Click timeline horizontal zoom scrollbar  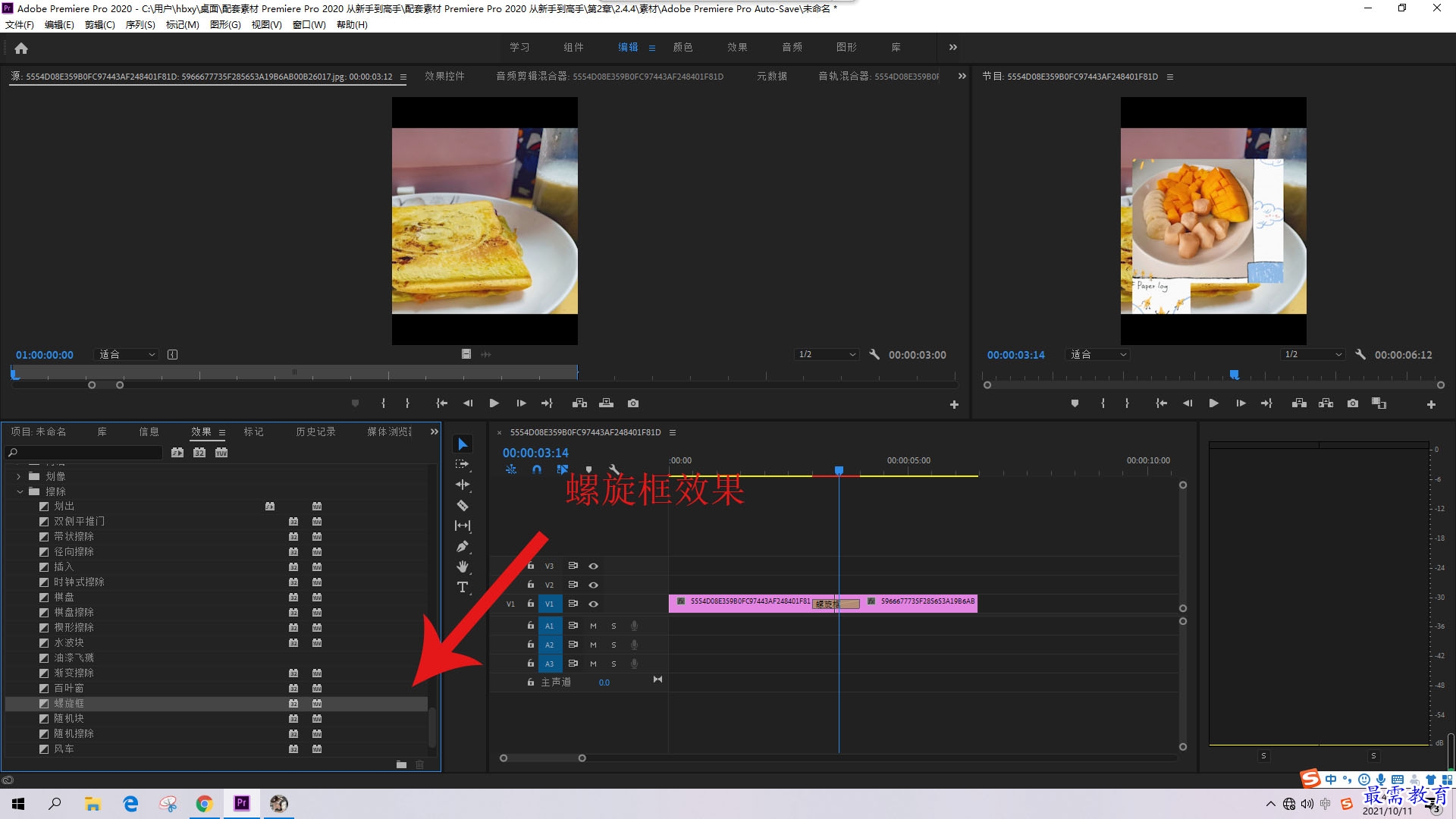click(542, 758)
